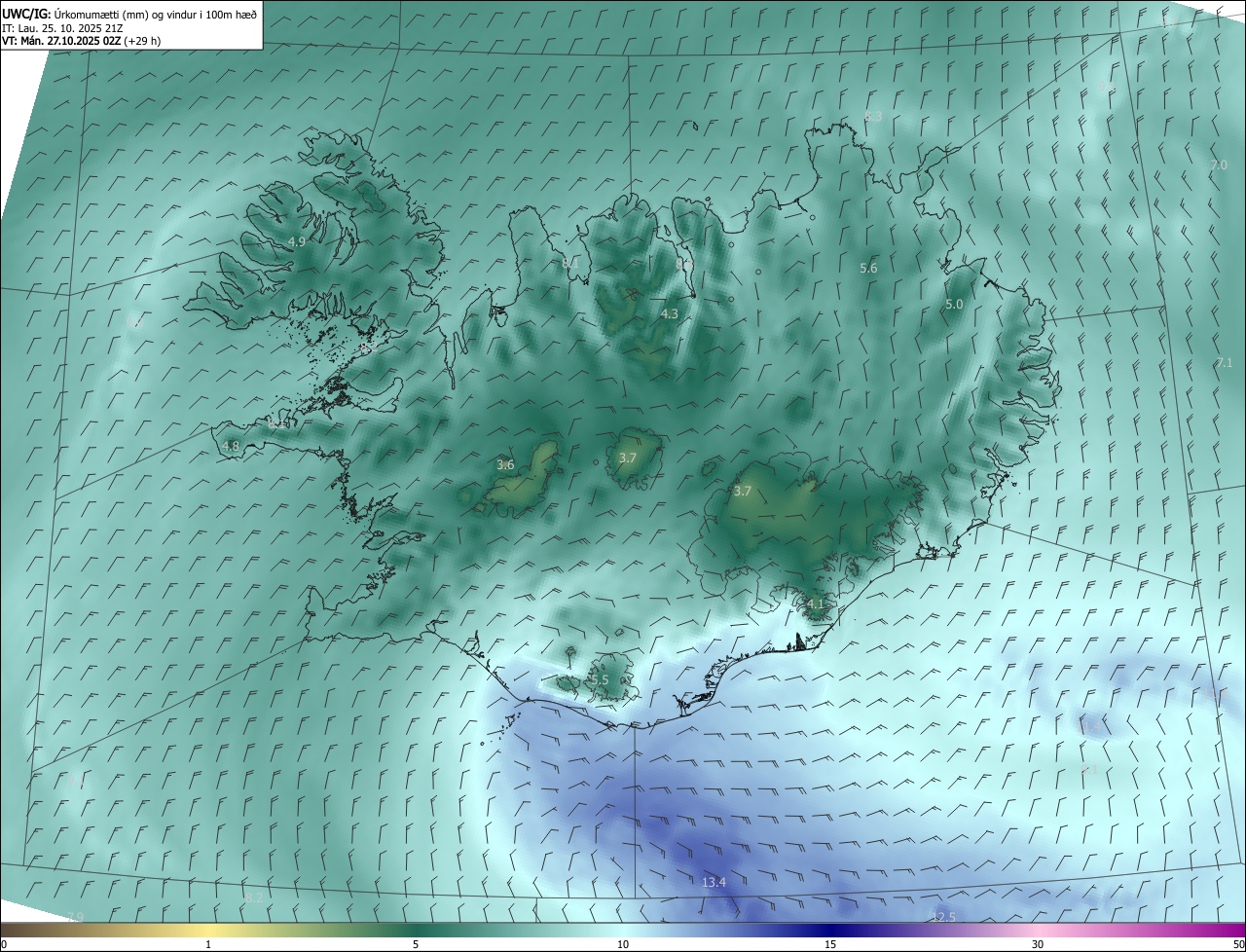Click the colour scale tick label 30
The image size is (1246, 952).
[1038, 944]
